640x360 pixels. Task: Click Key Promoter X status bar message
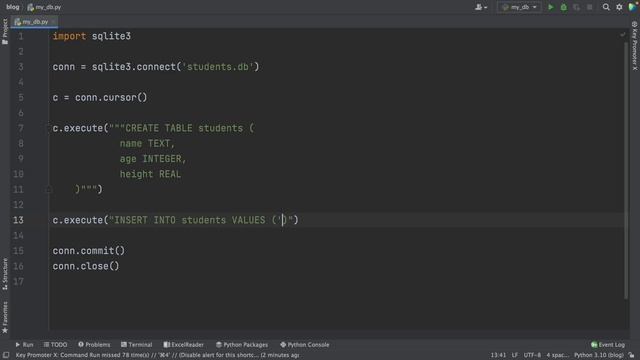pyautogui.click(x=158, y=356)
